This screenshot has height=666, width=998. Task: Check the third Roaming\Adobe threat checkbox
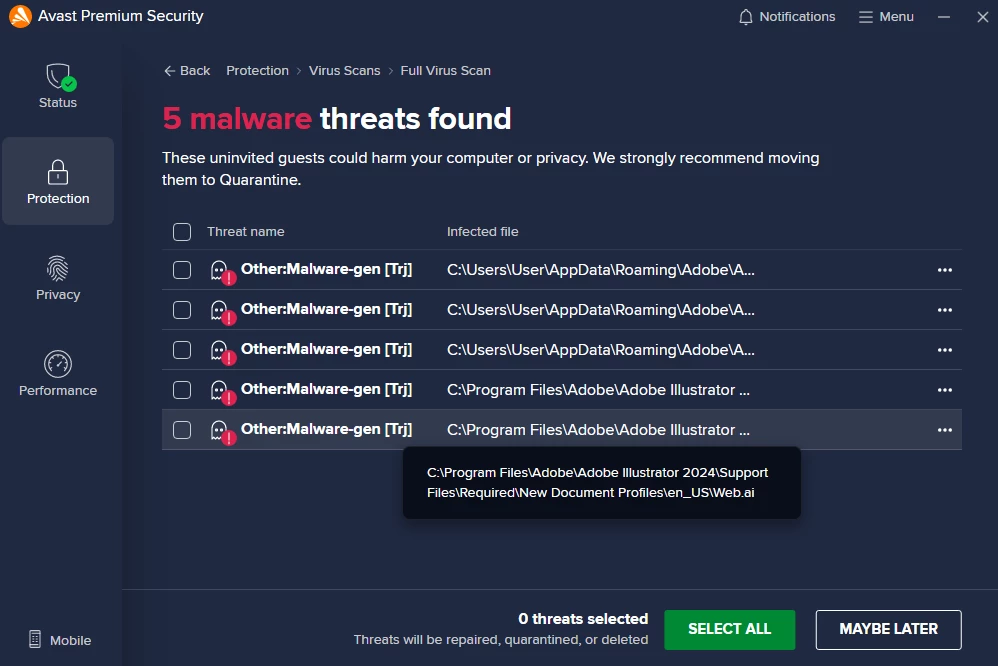pyautogui.click(x=182, y=350)
